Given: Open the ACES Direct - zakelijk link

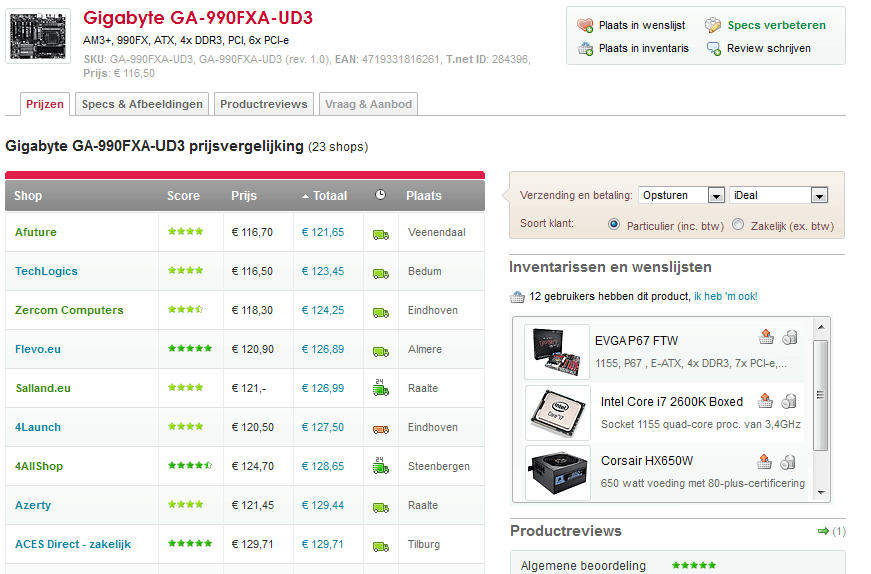Looking at the screenshot, I should [x=73, y=544].
